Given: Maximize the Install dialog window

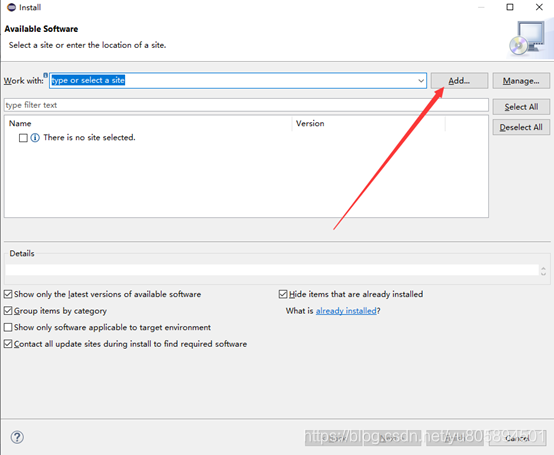Looking at the screenshot, I should click(x=510, y=7).
